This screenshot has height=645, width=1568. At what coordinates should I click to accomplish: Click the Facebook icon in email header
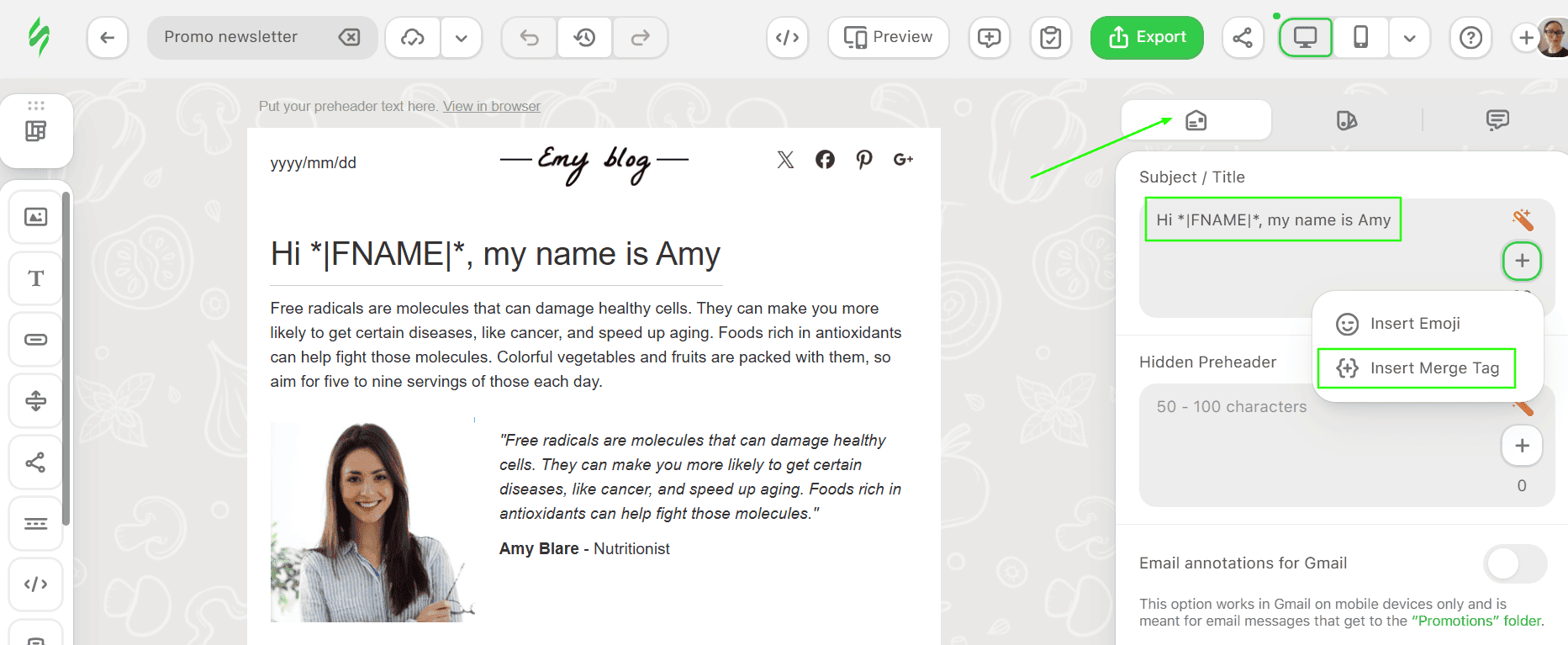[825, 160]
